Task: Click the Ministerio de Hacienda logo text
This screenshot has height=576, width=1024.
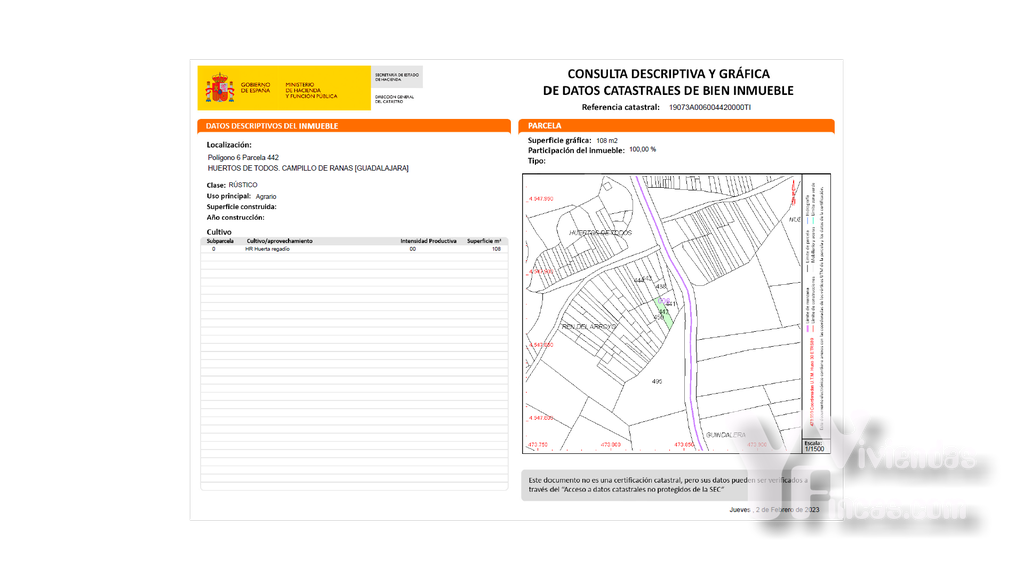Action: point(312,90)
